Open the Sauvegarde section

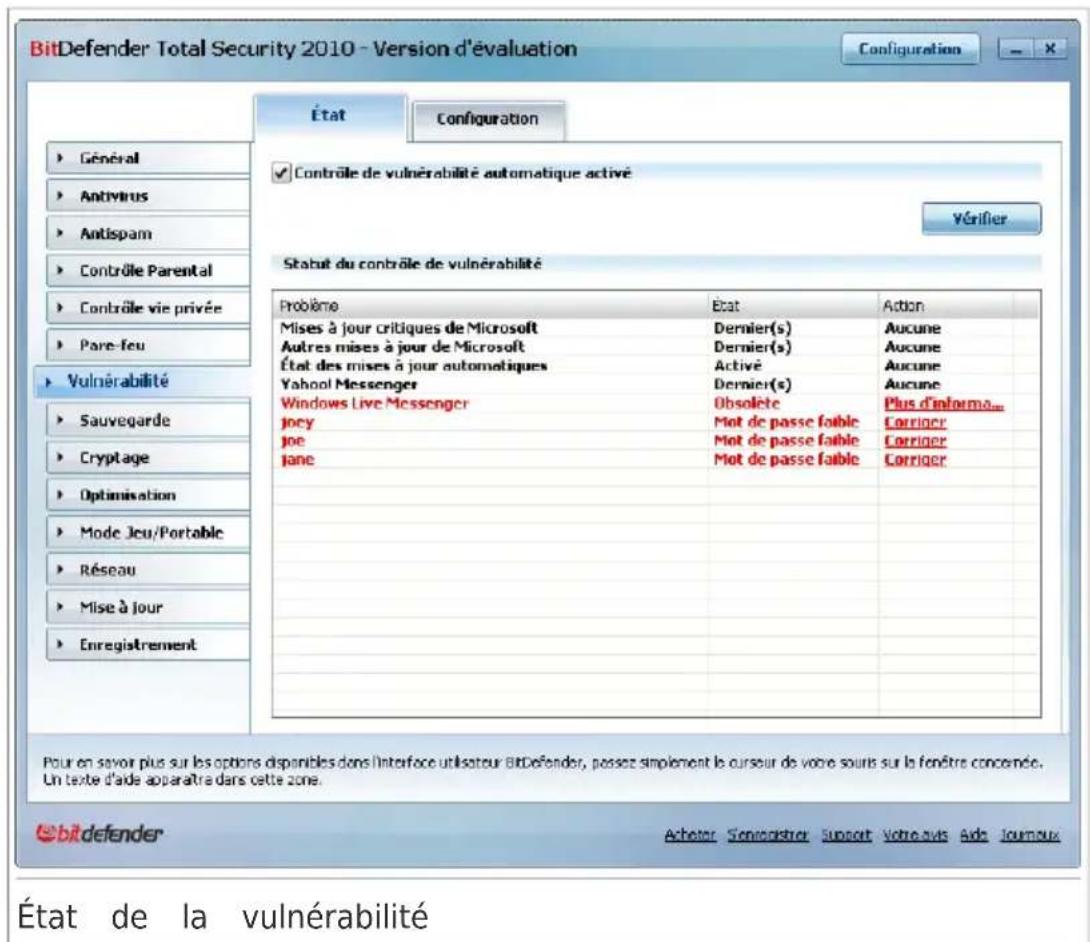click(148, 420)
